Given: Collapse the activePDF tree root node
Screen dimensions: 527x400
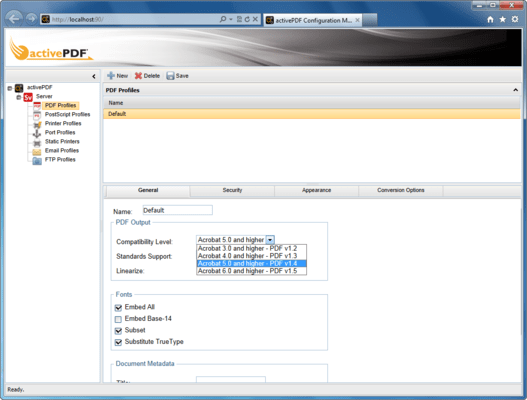Looking at the screenshot, I should coord(10,88).
